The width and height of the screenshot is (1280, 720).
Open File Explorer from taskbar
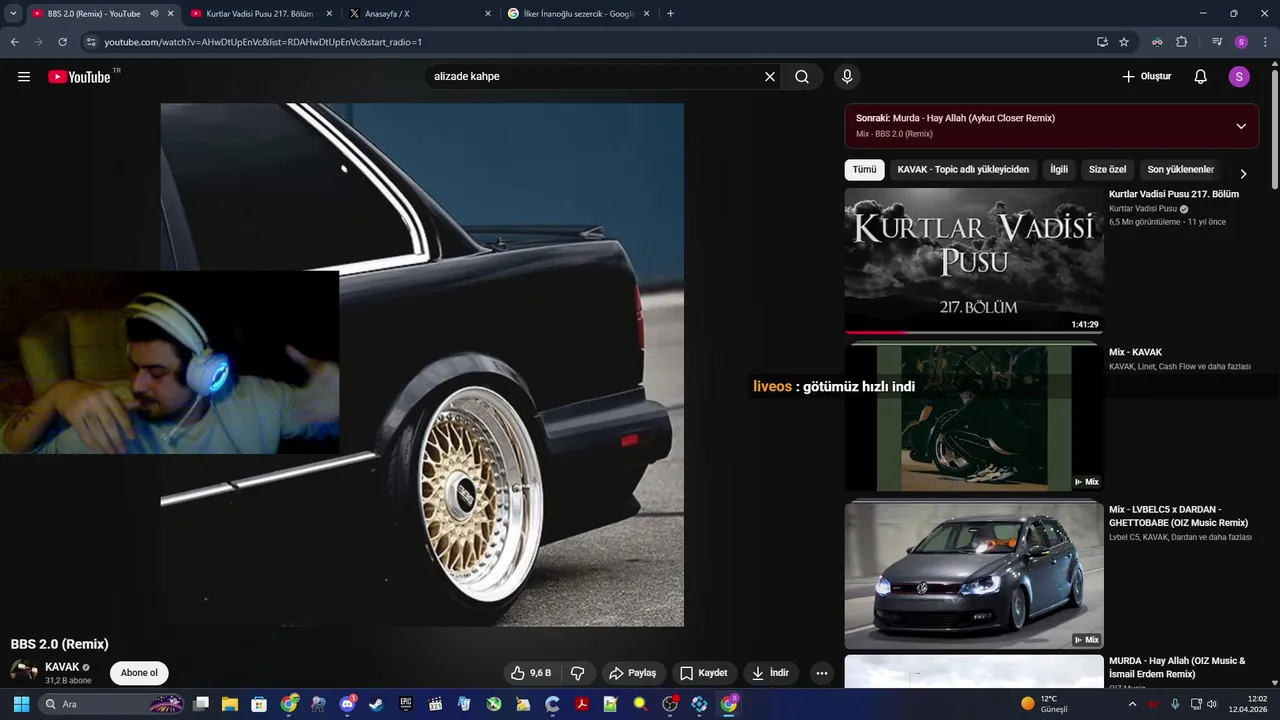point(230,704)
